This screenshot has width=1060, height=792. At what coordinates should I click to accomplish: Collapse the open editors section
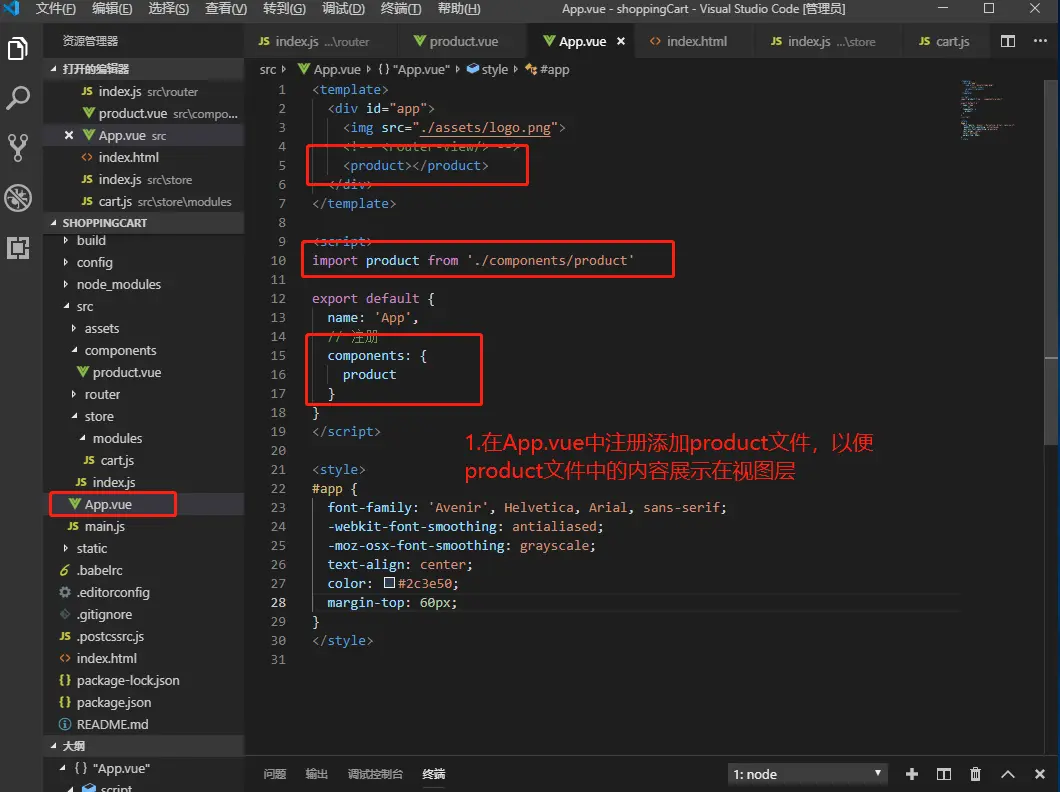54,69
